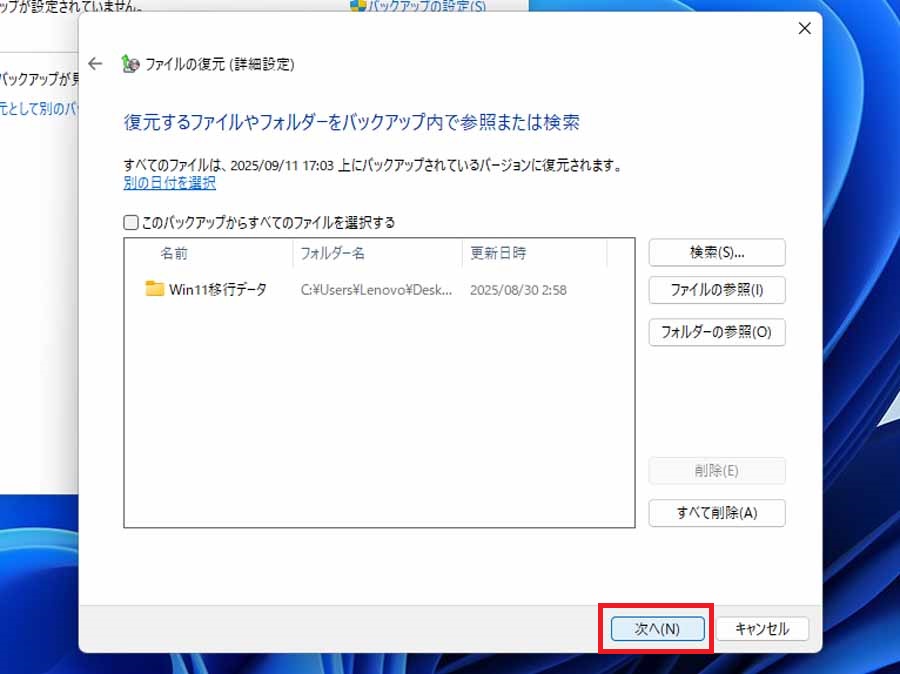Proceed with the 次へ(N) button
900x674 pixels.
[657, 629]
